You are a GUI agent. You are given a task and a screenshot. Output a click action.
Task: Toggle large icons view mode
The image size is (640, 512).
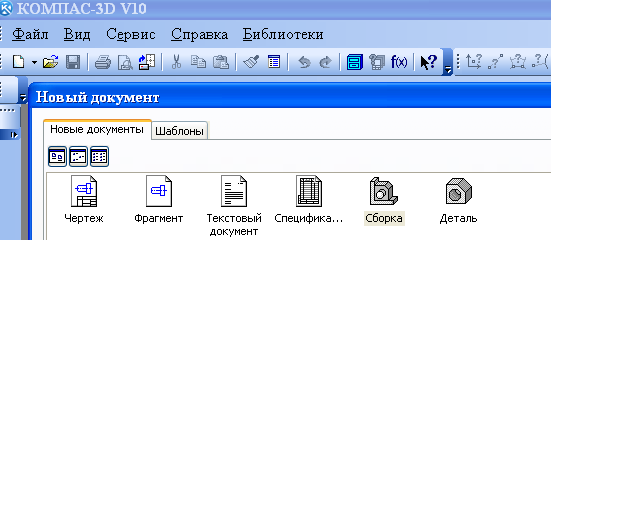[57, 156]
